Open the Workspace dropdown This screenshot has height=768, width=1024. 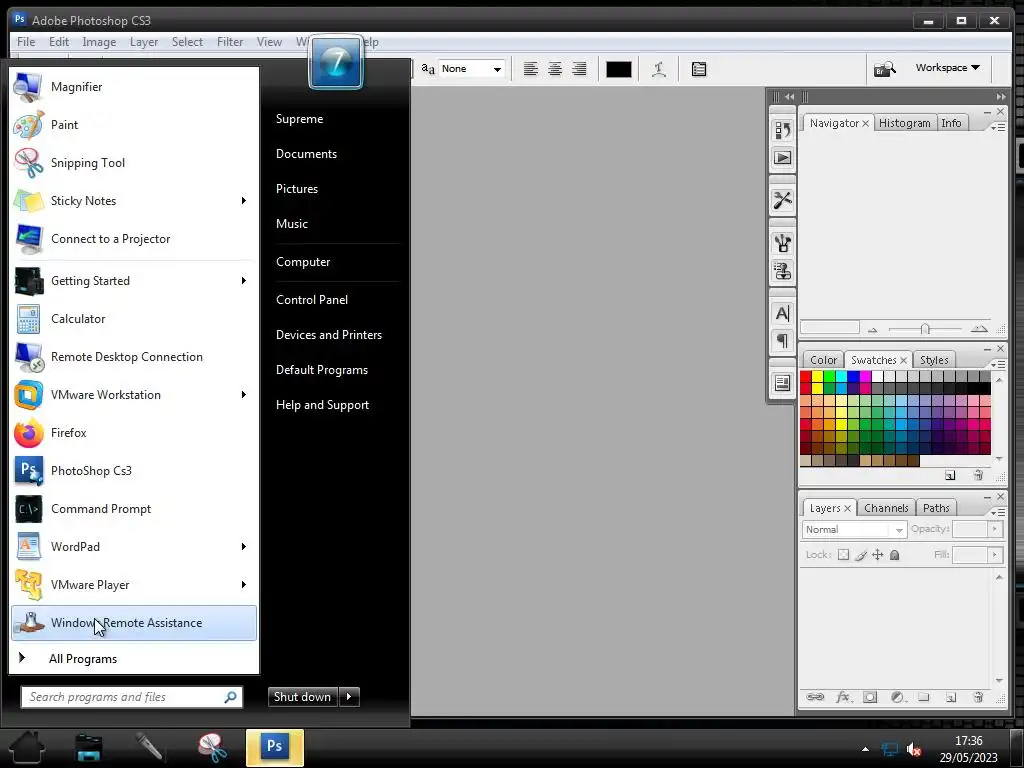pos(948,67)
